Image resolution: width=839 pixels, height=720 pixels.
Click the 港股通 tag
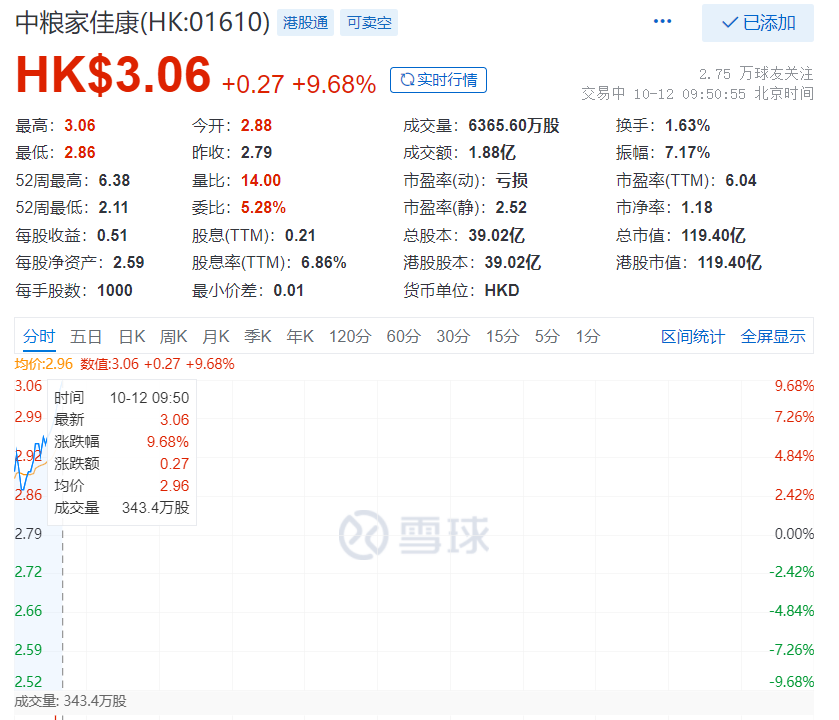coord(305,23)
